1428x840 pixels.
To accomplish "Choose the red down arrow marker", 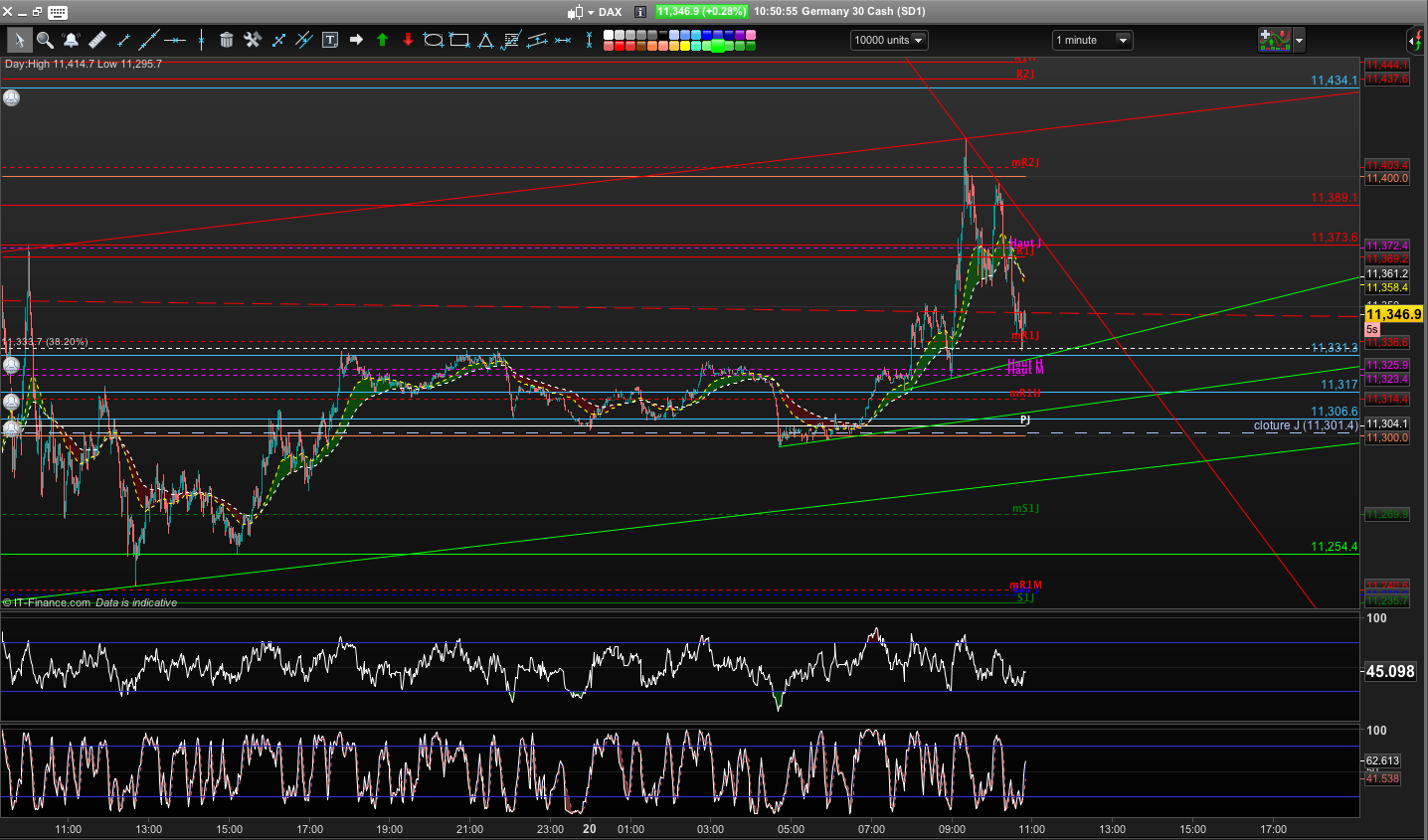I will coord(408,40).
